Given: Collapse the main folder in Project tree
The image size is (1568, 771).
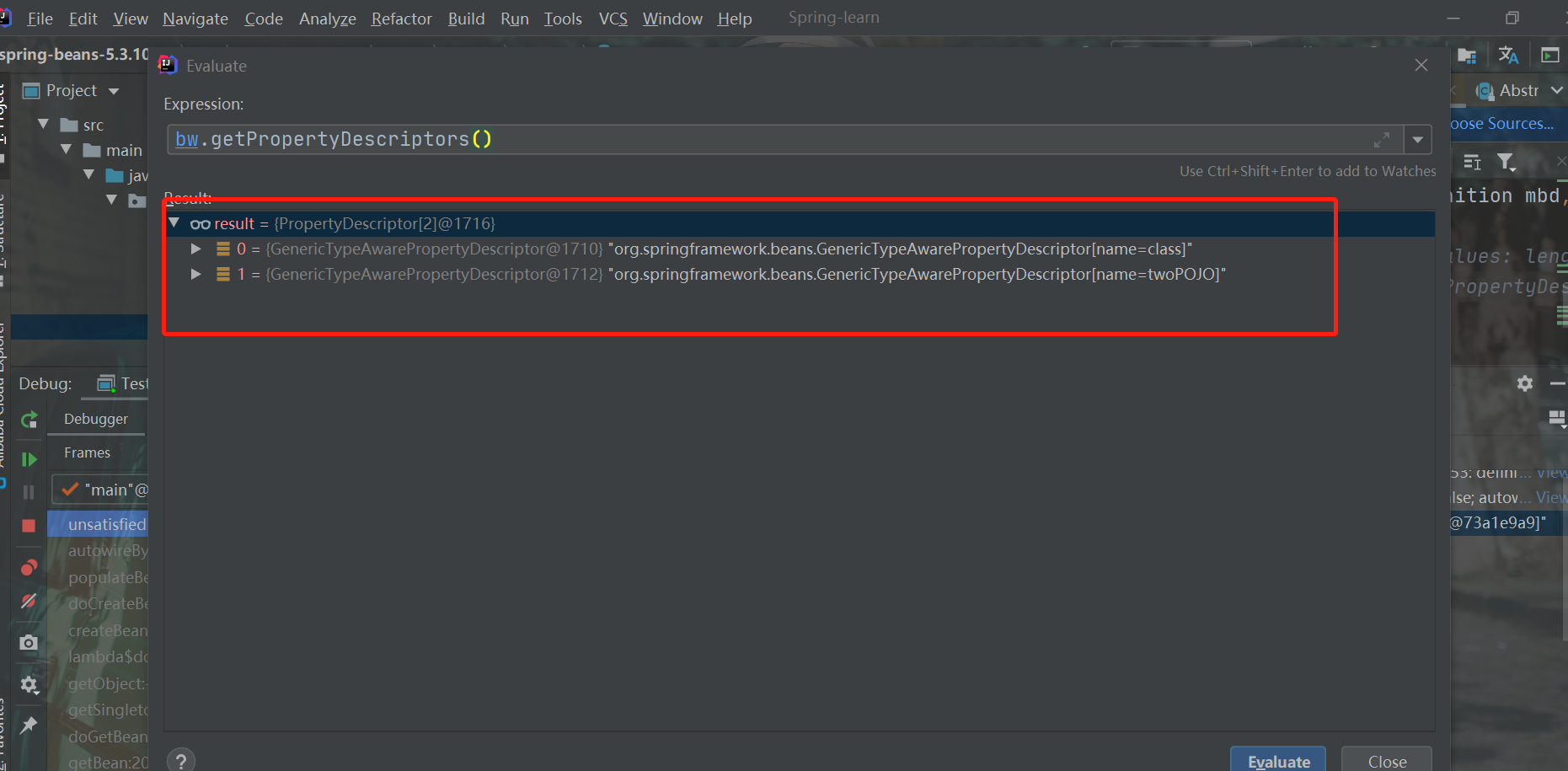Looking at the screenshot, I should [x=67, y=150].
